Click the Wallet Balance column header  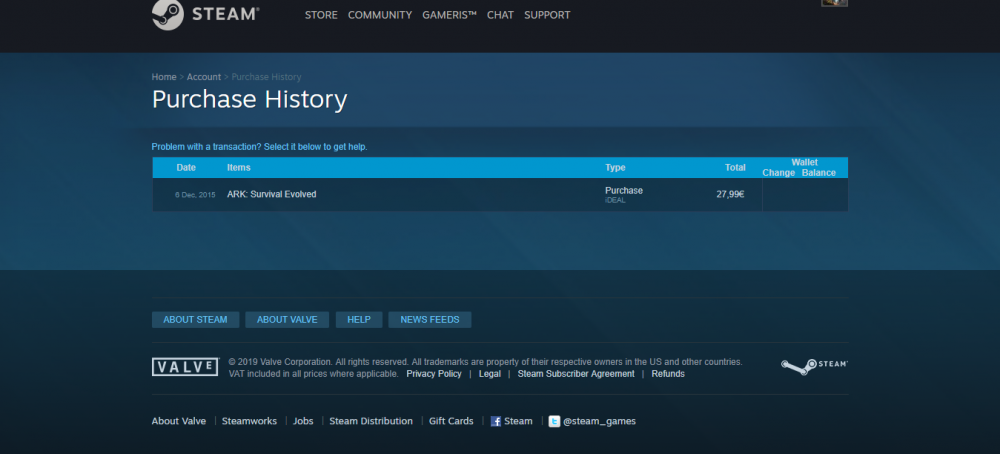pyautogui.click(x=819, y=173)
